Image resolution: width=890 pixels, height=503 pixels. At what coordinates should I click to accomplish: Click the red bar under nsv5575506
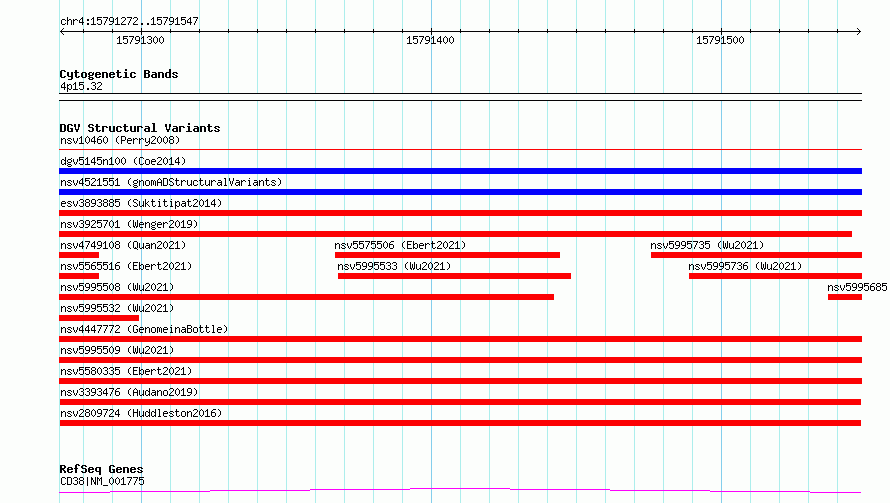(x=447, y=255)
